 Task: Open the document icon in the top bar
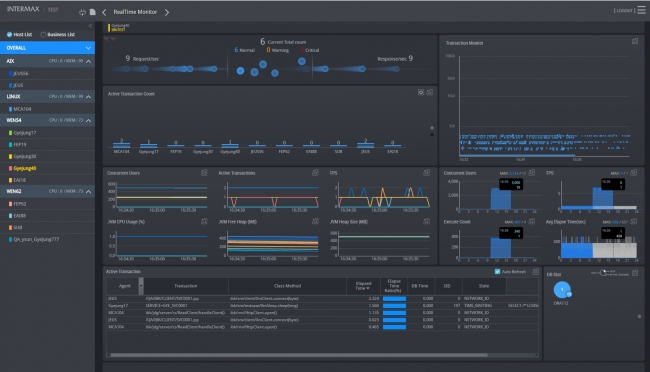click(93, 12)
